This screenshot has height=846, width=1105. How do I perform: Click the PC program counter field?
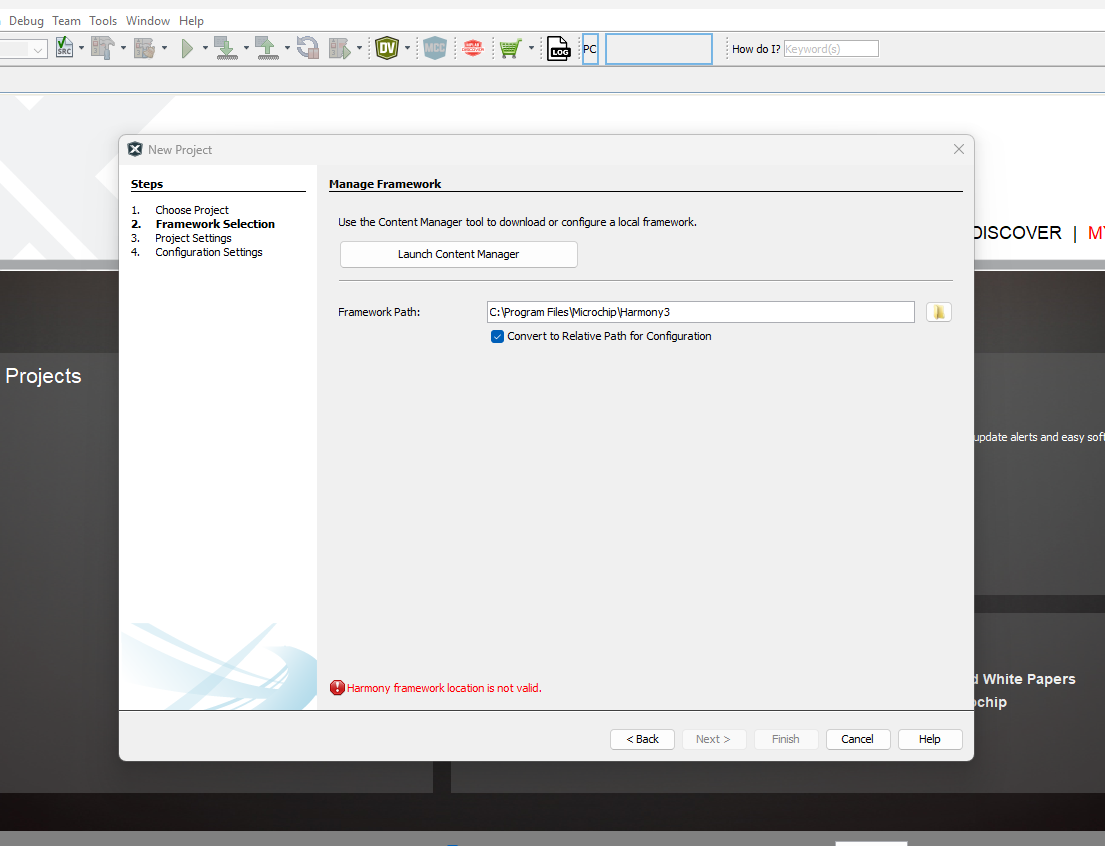pyautogui.click(x=591, y=49)
